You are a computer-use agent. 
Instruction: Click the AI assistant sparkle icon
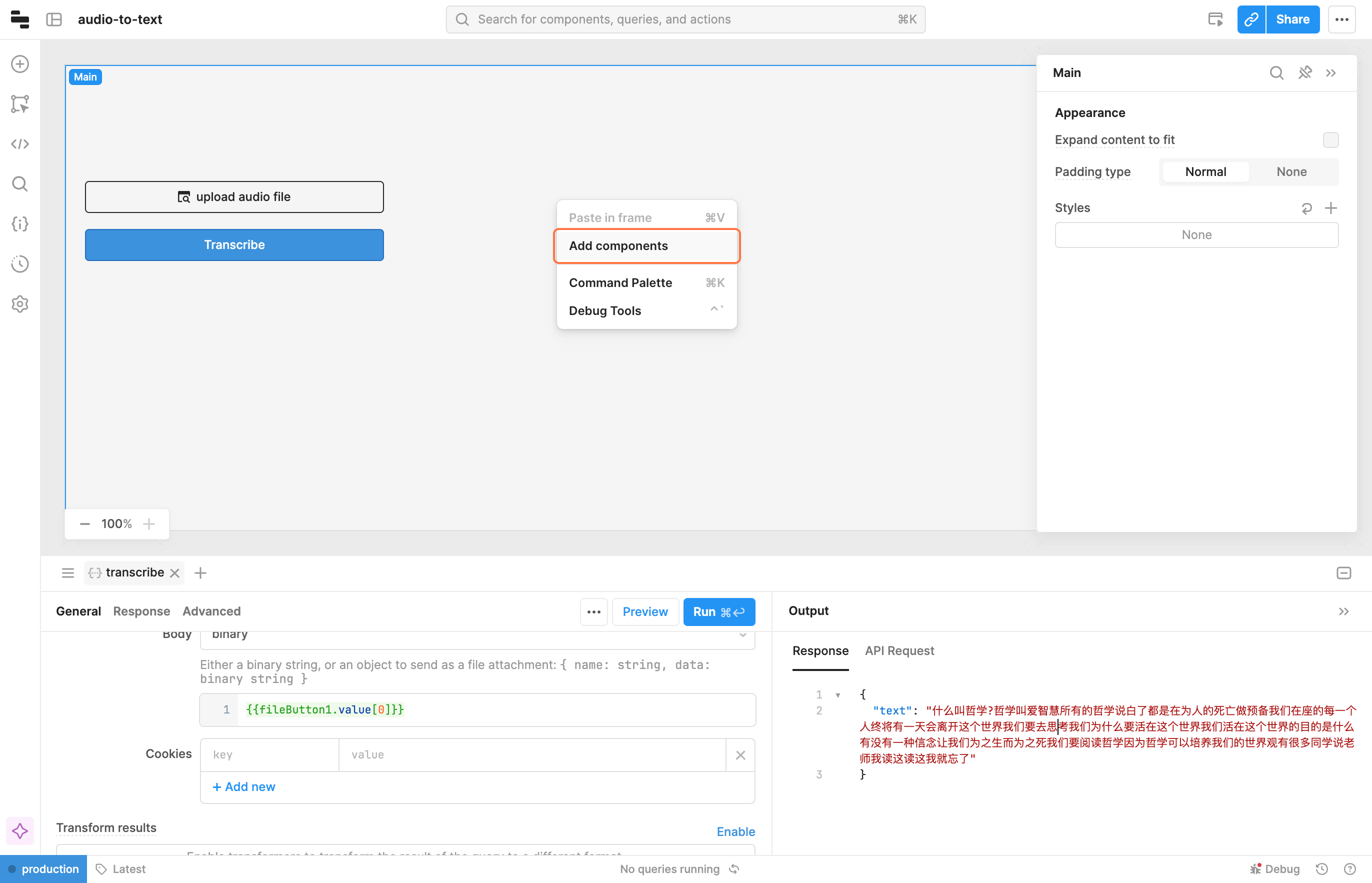(x=20, y=831)
